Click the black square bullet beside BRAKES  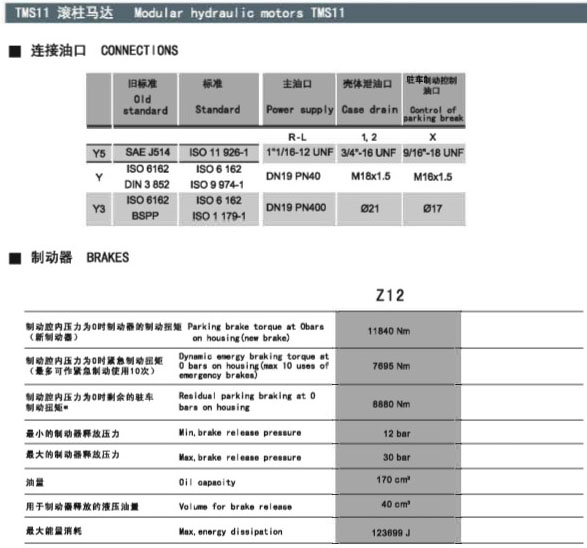pyautogui.click(x=15, y=258)
